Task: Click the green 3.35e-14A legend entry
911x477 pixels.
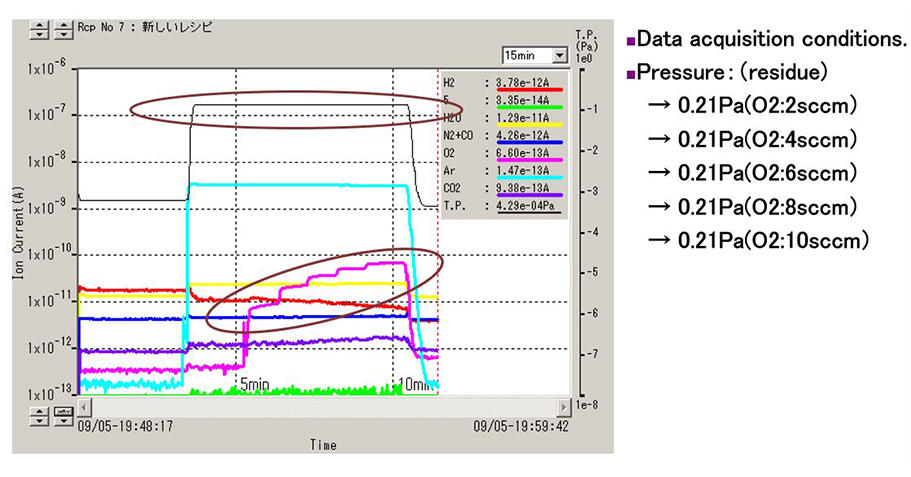Action: (524, 102)
